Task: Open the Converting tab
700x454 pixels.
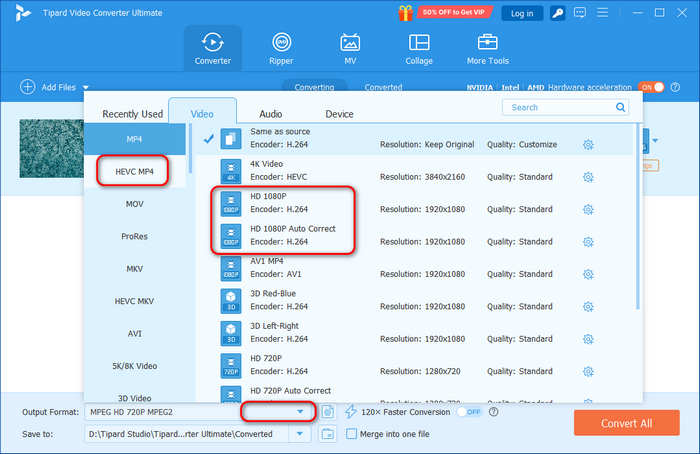Action: (314, 87)
